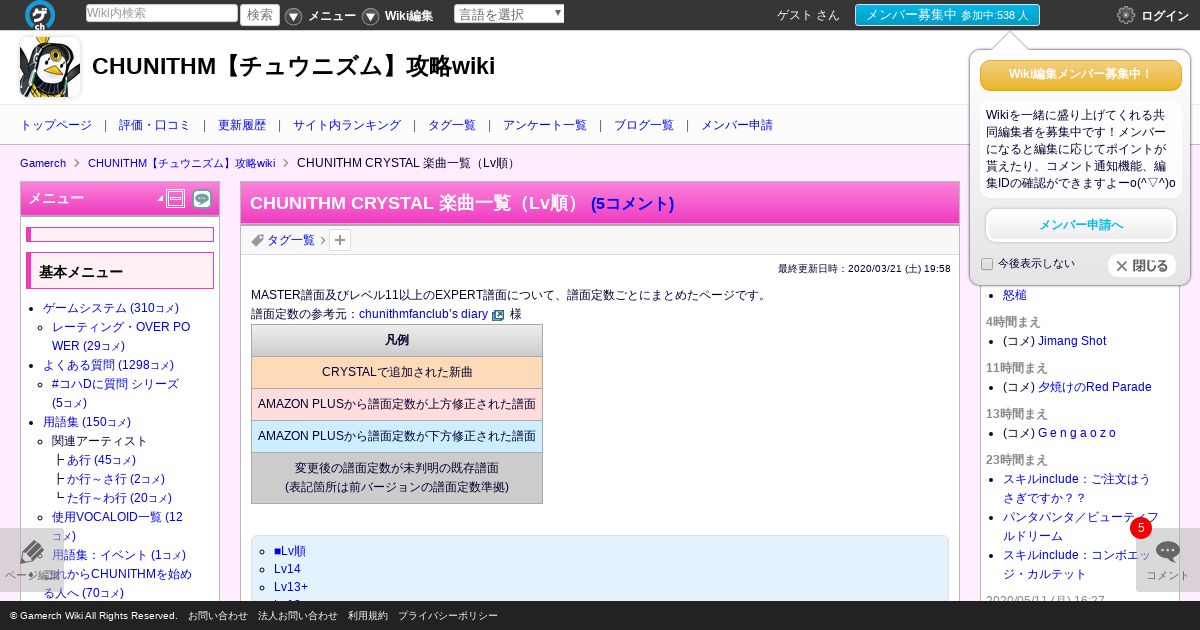Open the トップページ nav item
1200x630 pixels.
56,125
